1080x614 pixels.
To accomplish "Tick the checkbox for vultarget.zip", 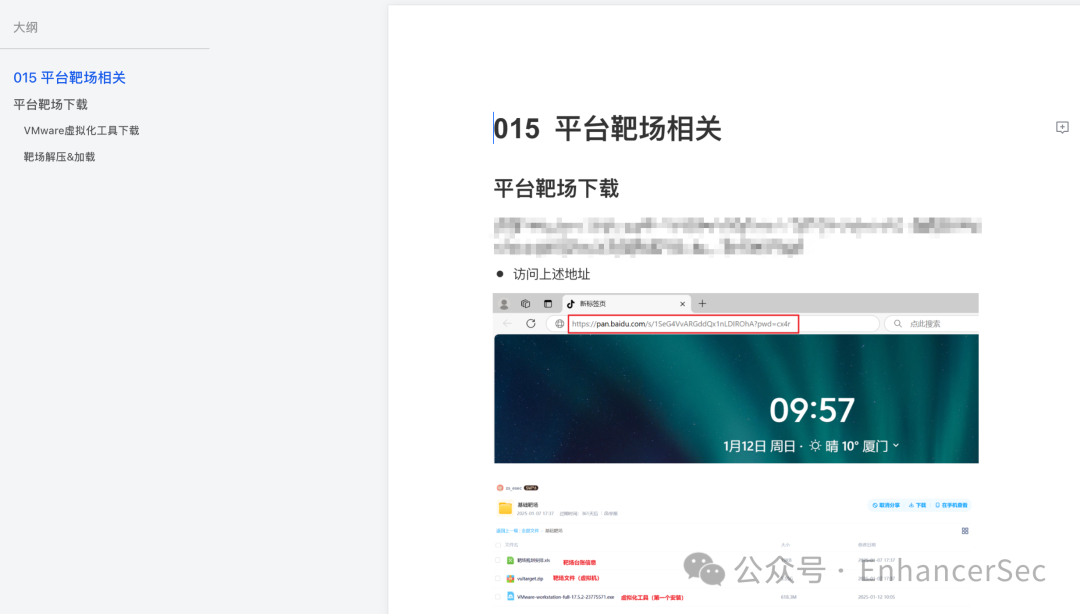I will coord(498,579).
